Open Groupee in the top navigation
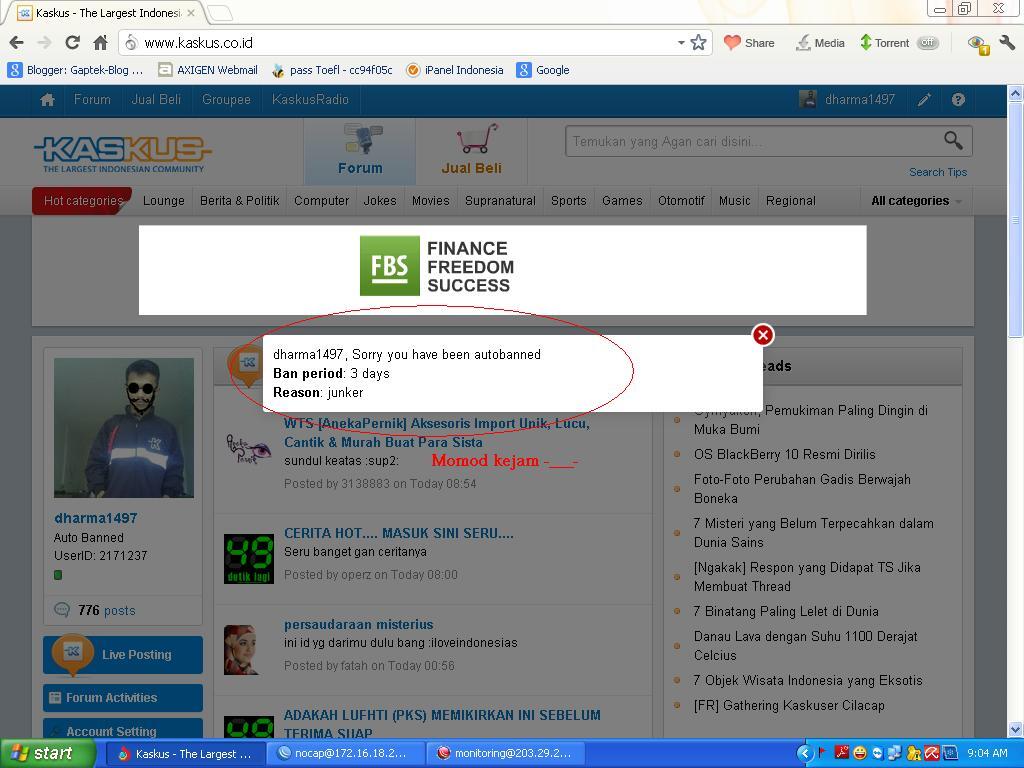The width and height of the screenshot is (1024, 768). pyautogui.click(x=226, y=100)
